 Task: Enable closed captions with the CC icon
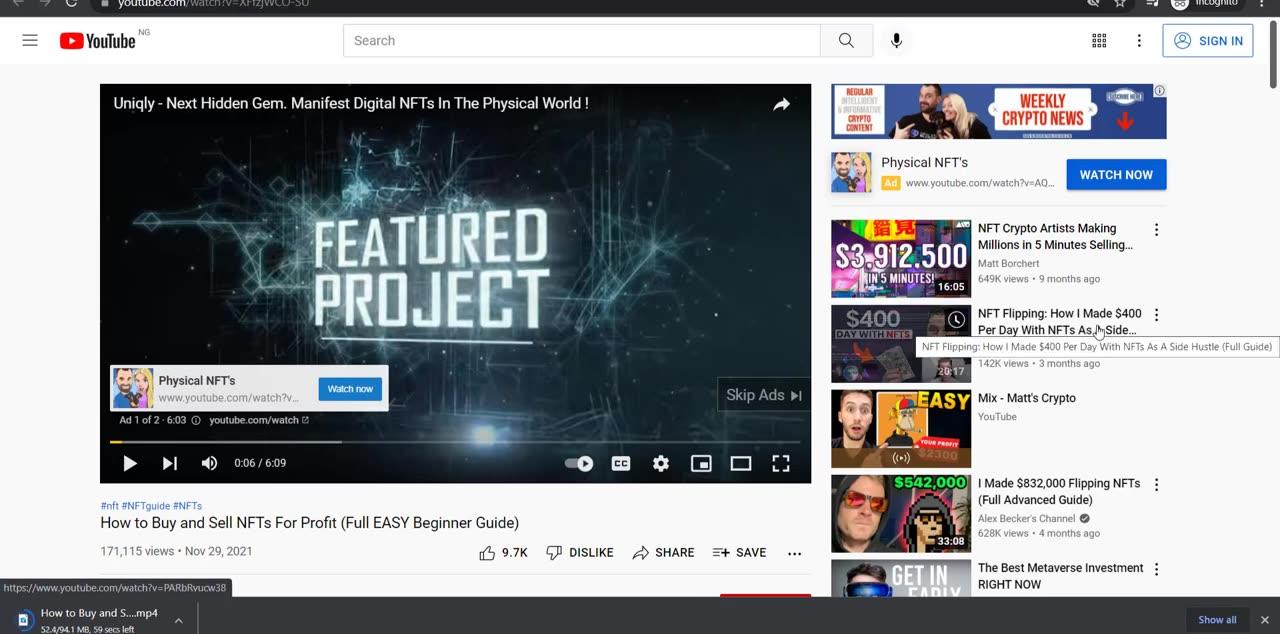click(x=621, y=463)
